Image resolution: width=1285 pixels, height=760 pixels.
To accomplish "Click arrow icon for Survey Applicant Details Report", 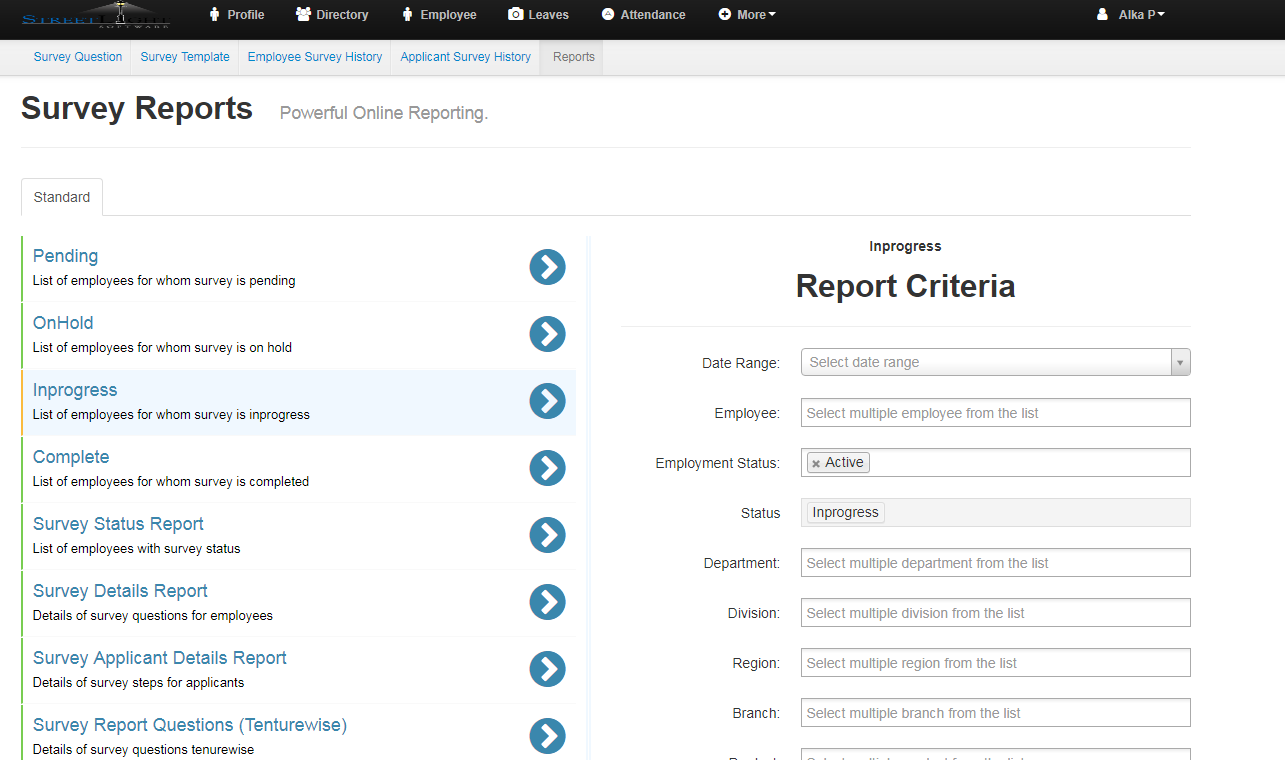I will click(x=547, y=669).
